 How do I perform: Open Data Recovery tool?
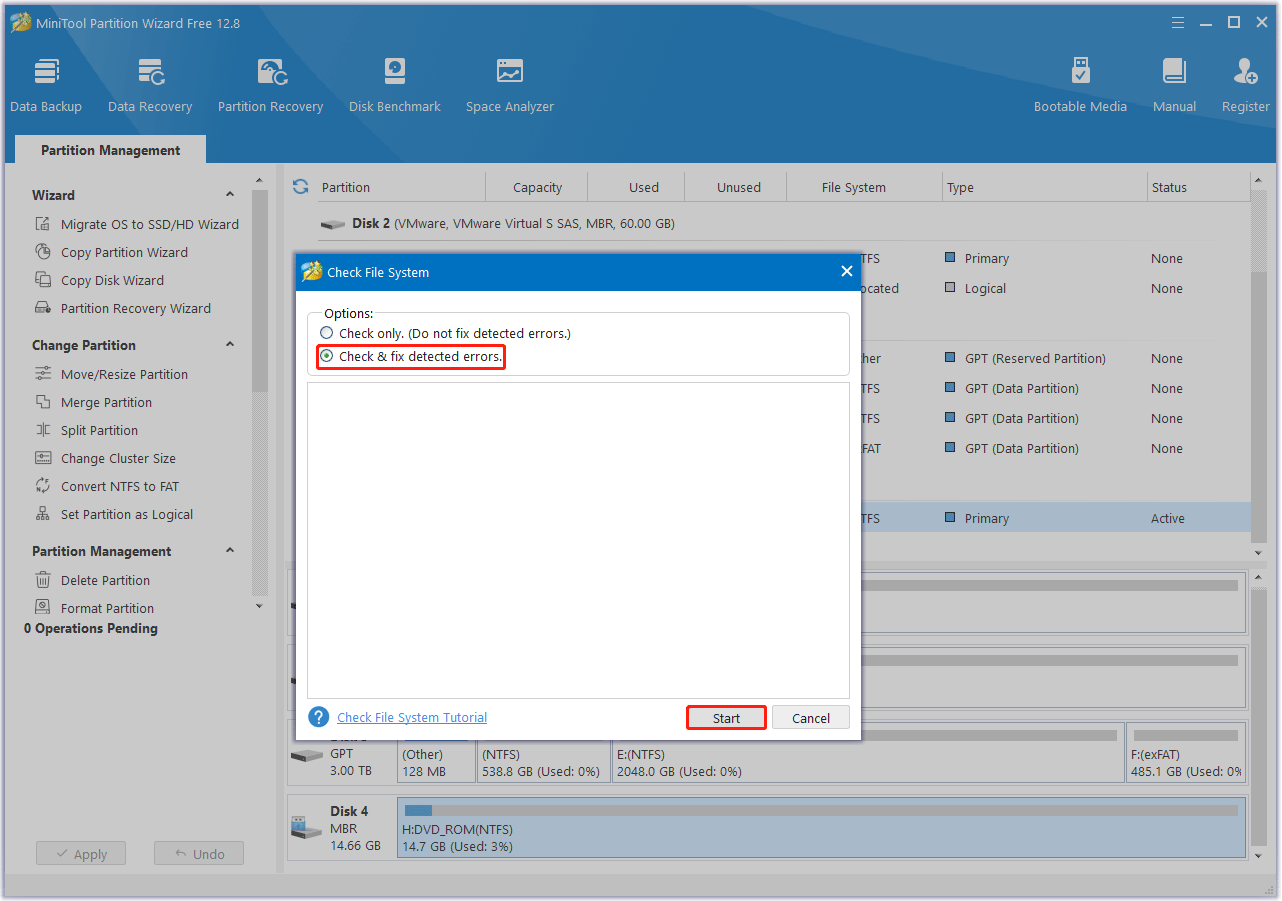coord(150,86)
